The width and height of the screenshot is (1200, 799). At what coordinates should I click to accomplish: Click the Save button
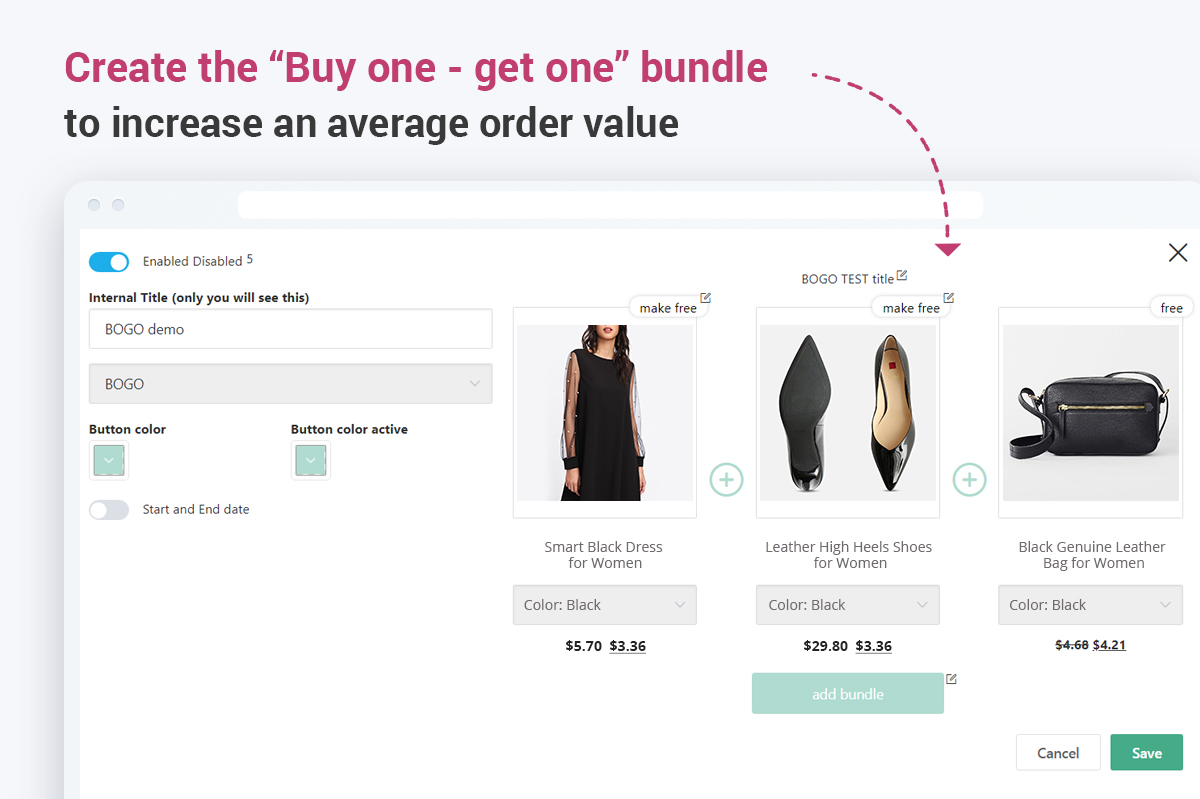tap(1146, 753)
